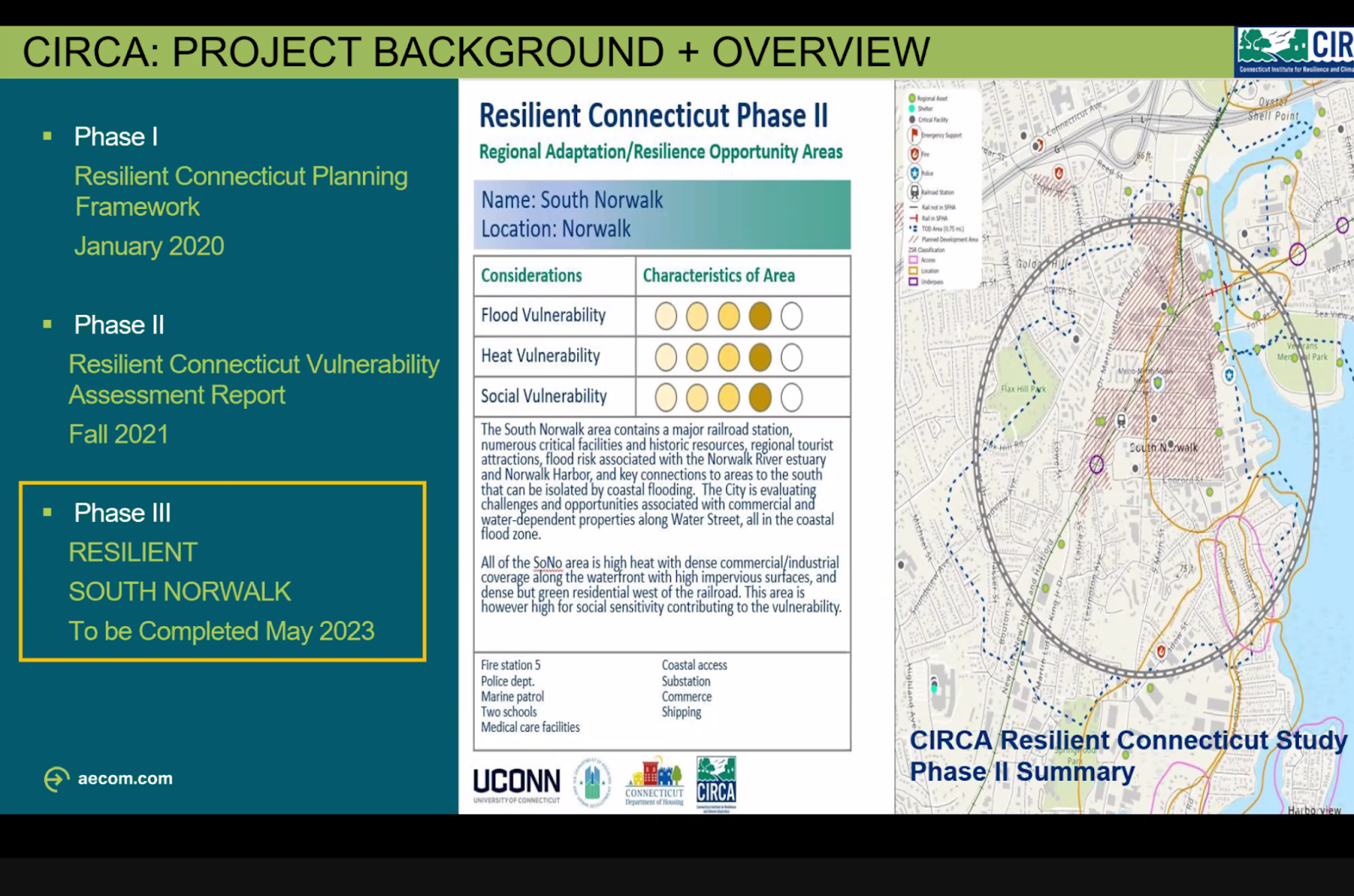
Task: Click 'Shipping' in the facilities list
Action: [681, 712]
